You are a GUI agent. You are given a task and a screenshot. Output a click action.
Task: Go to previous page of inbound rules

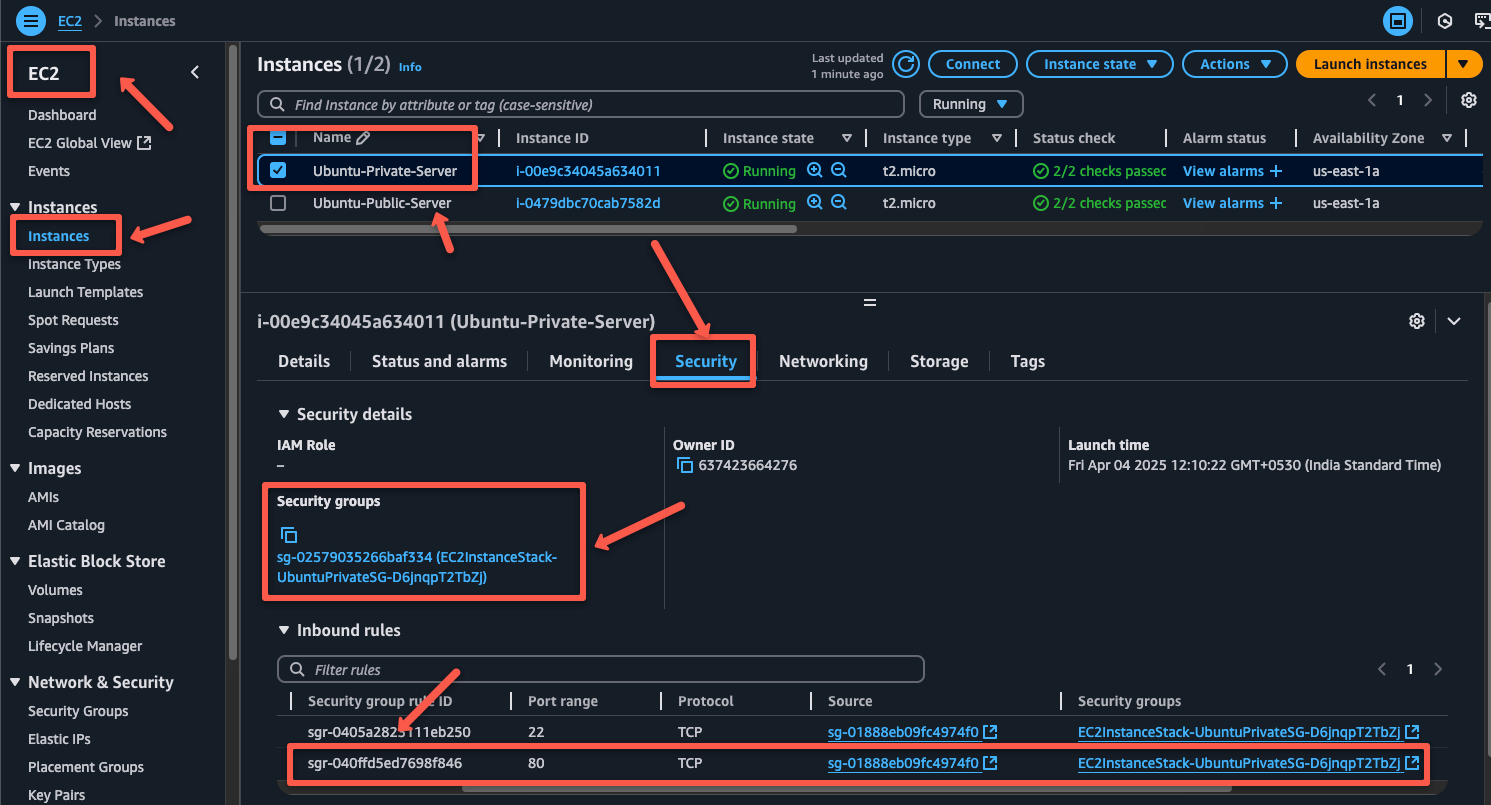(x=1382, y=669)
